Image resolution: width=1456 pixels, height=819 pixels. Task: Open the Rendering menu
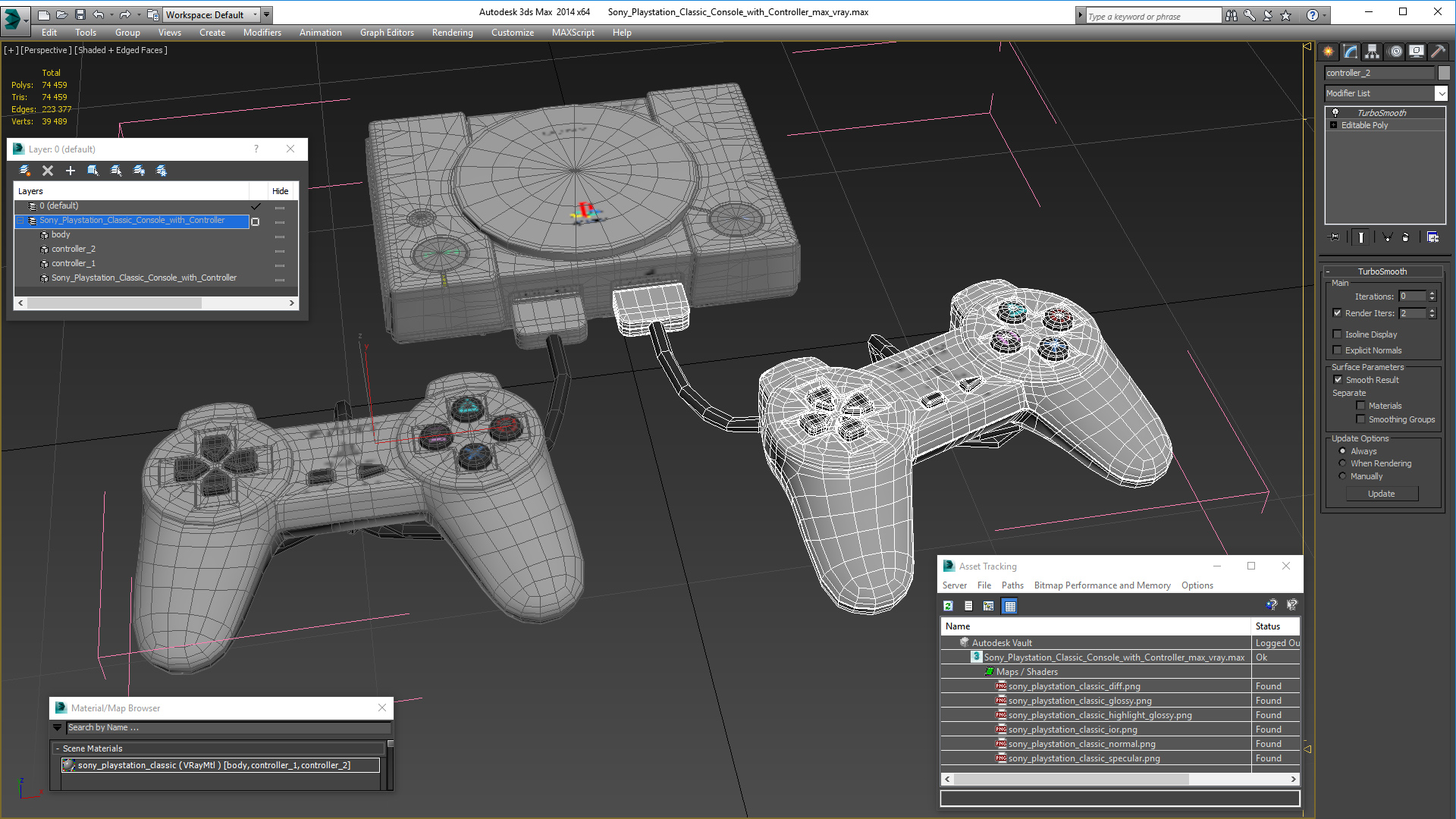452,33
